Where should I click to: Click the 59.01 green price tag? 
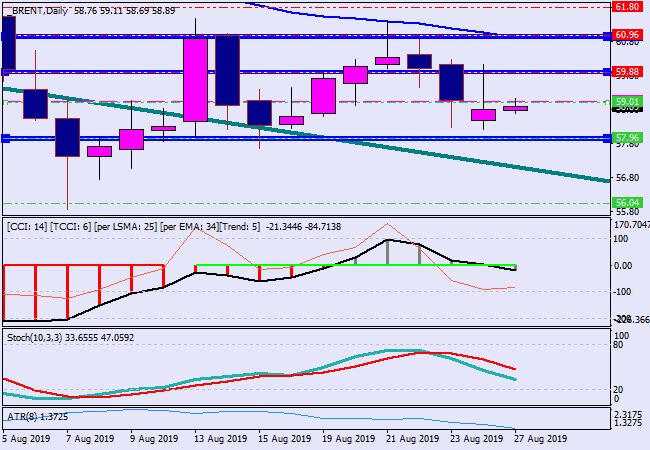626,102
